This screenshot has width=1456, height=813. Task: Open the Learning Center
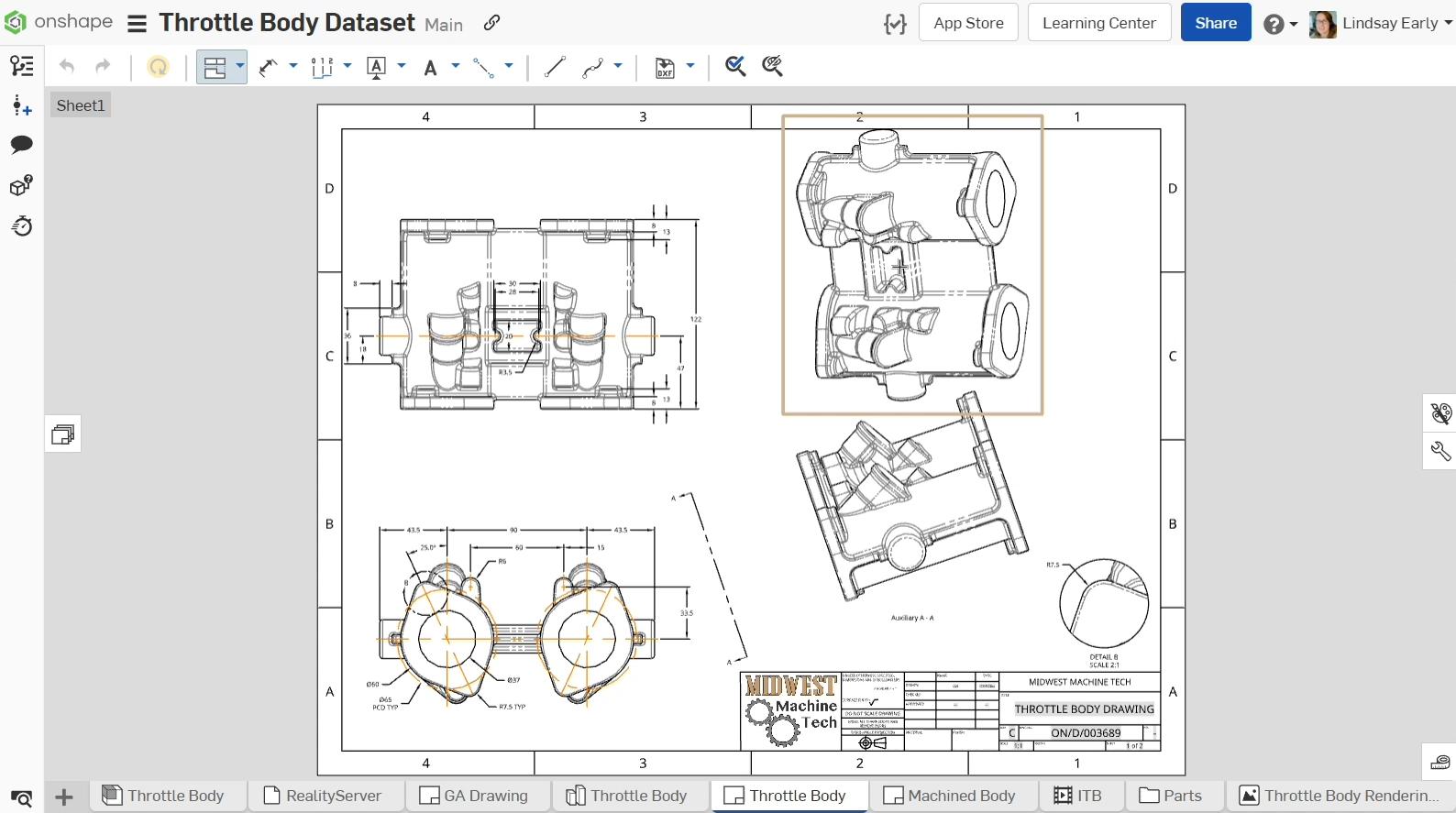(x=1098, y=24)
